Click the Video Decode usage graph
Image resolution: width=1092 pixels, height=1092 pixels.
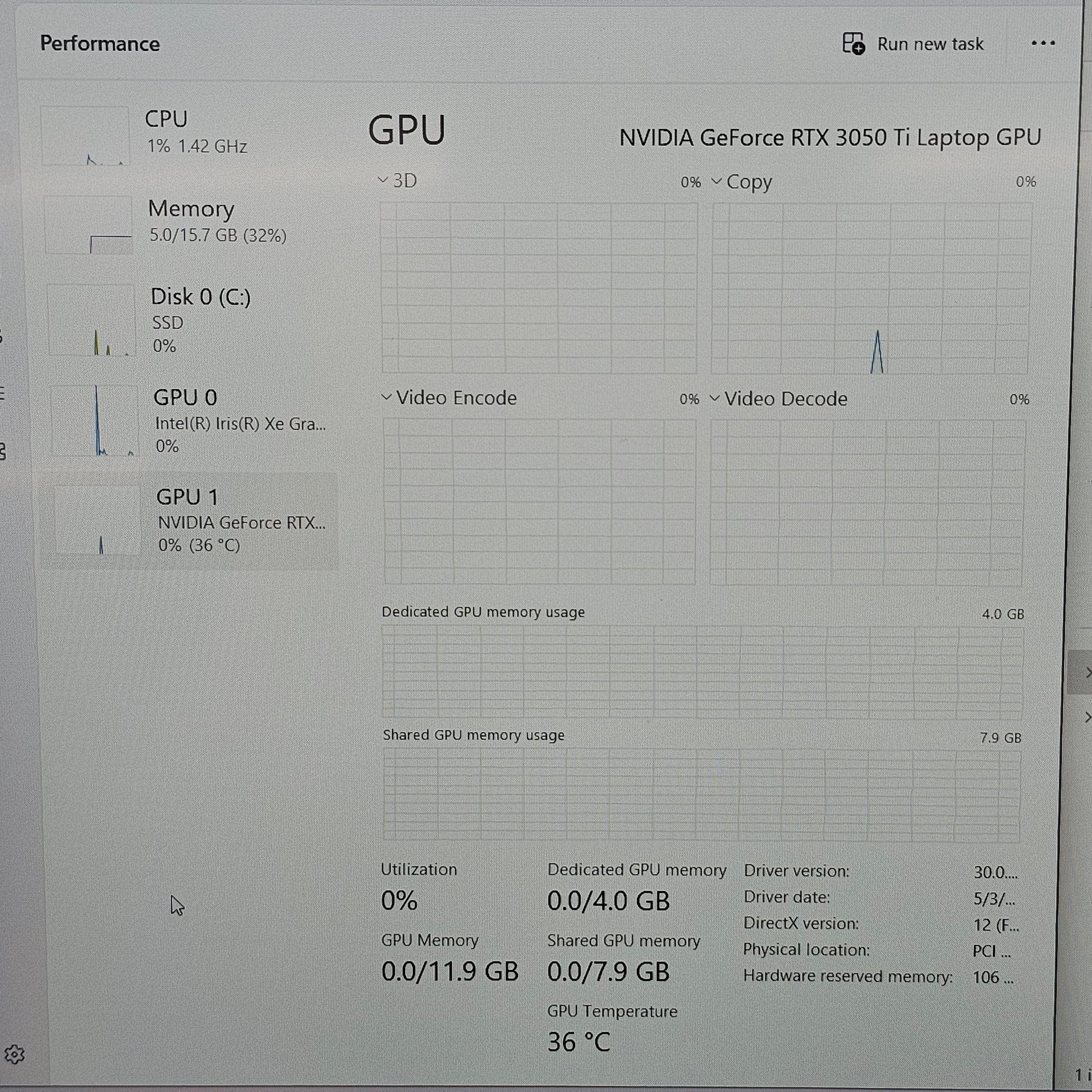(867, 502)
